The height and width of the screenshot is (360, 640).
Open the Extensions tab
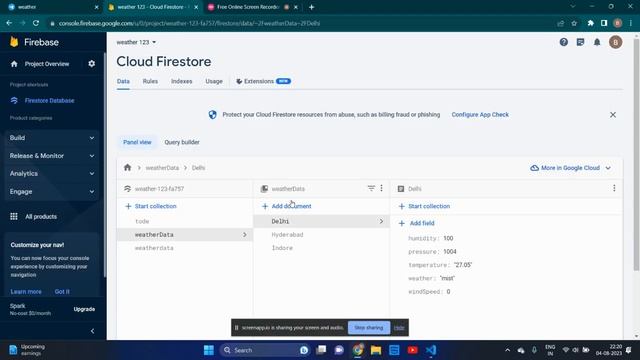pos(263,81)
